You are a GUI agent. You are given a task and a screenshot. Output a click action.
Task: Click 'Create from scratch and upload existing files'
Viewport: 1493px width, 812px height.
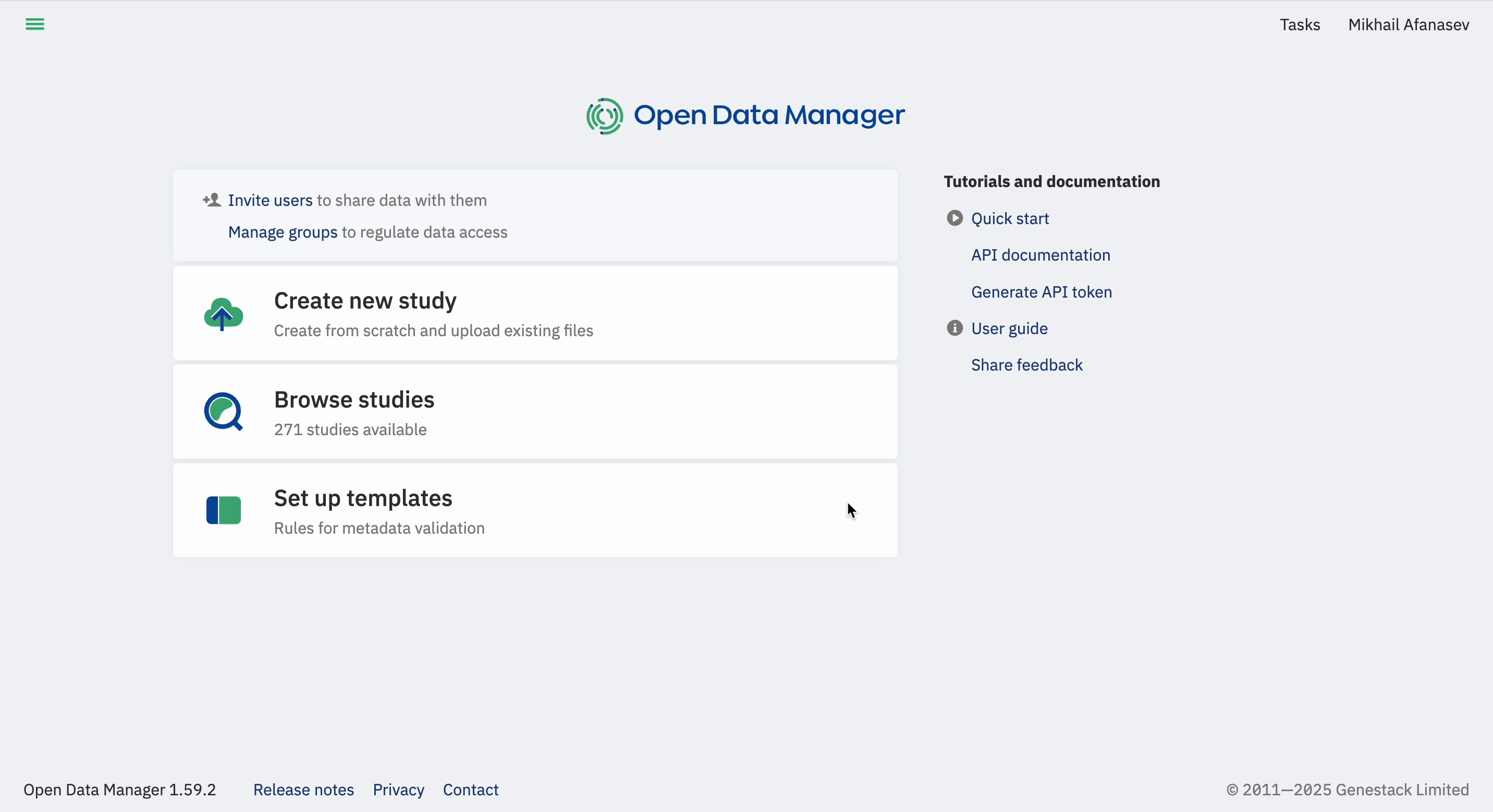[x=434, y=330]
